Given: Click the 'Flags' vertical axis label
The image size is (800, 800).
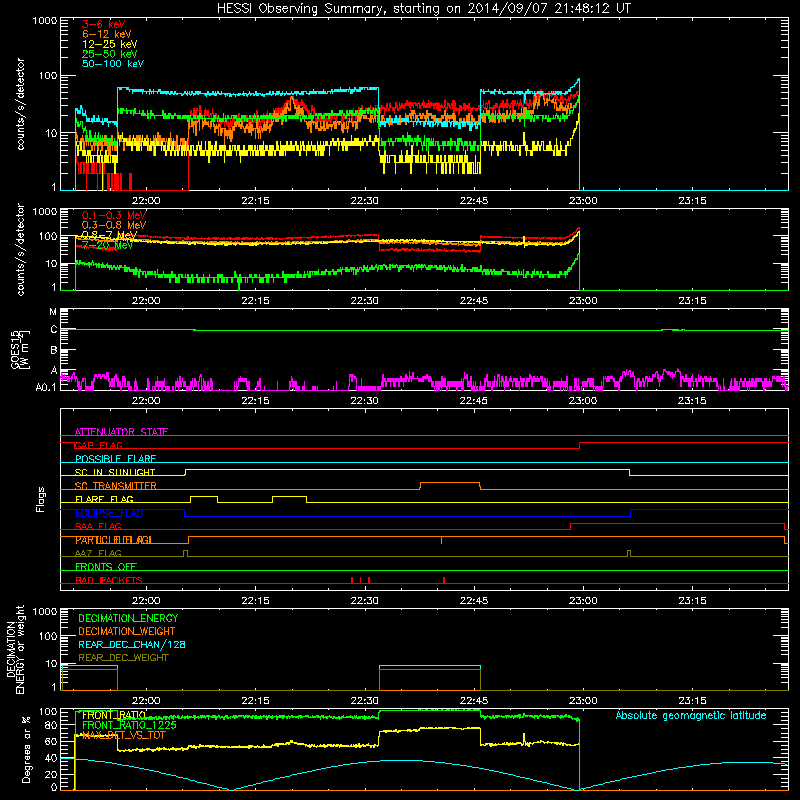Looking at the screenshot, I should click(x=41, y=499).
